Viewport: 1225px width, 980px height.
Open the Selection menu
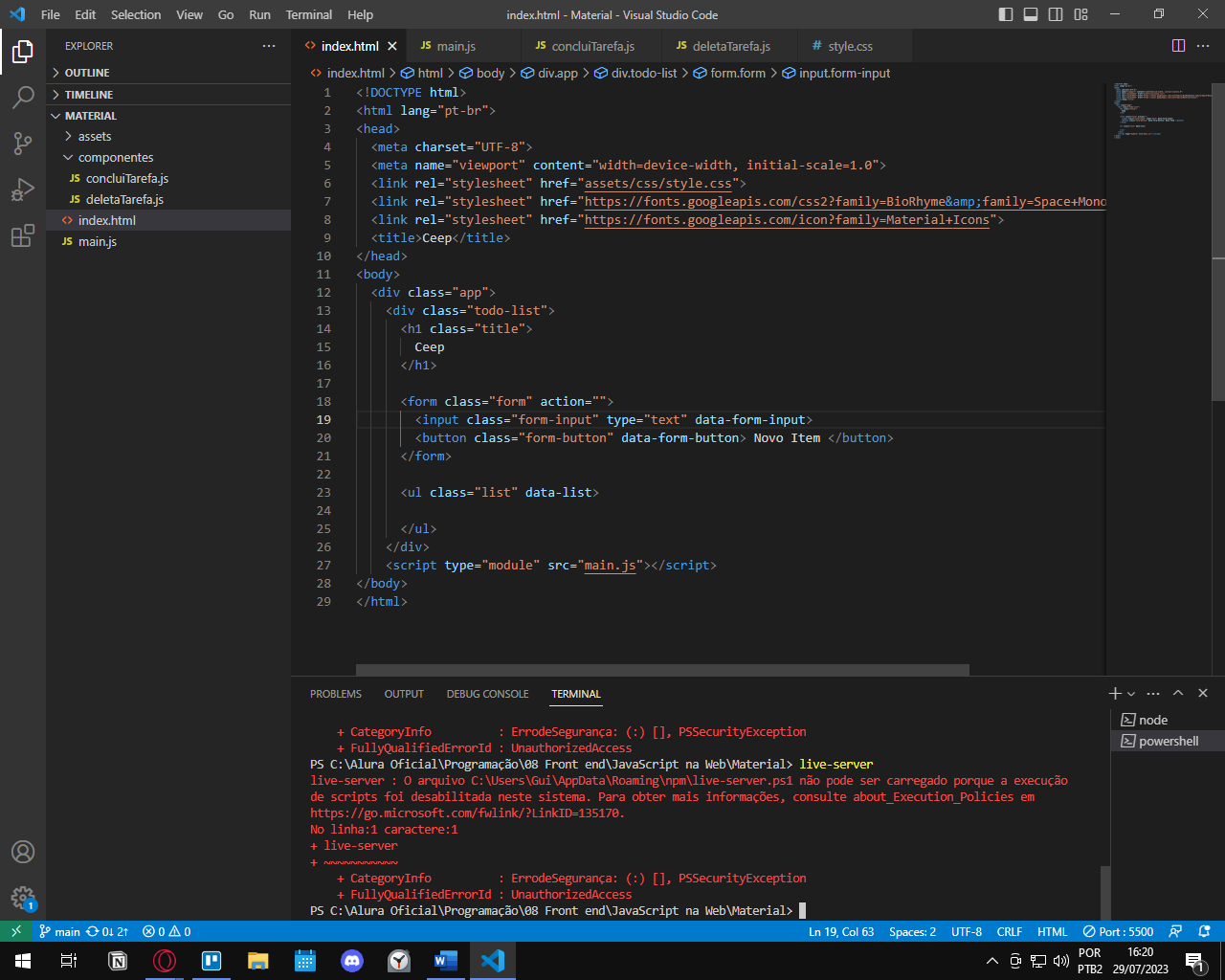[136, 14]
